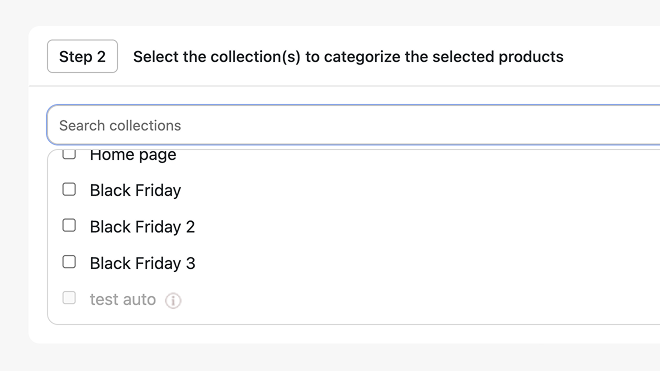Choose the Black Friday collection label

136,190
